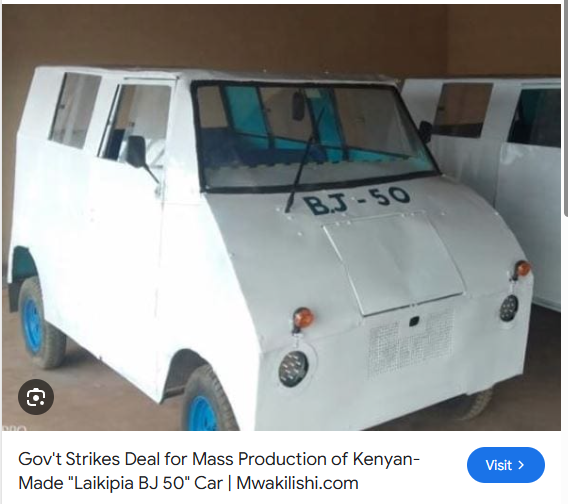The width and height of the screenshot is (568, 504).
Task: Click the Mwakilishi.com source text
Action: [297, 483]
